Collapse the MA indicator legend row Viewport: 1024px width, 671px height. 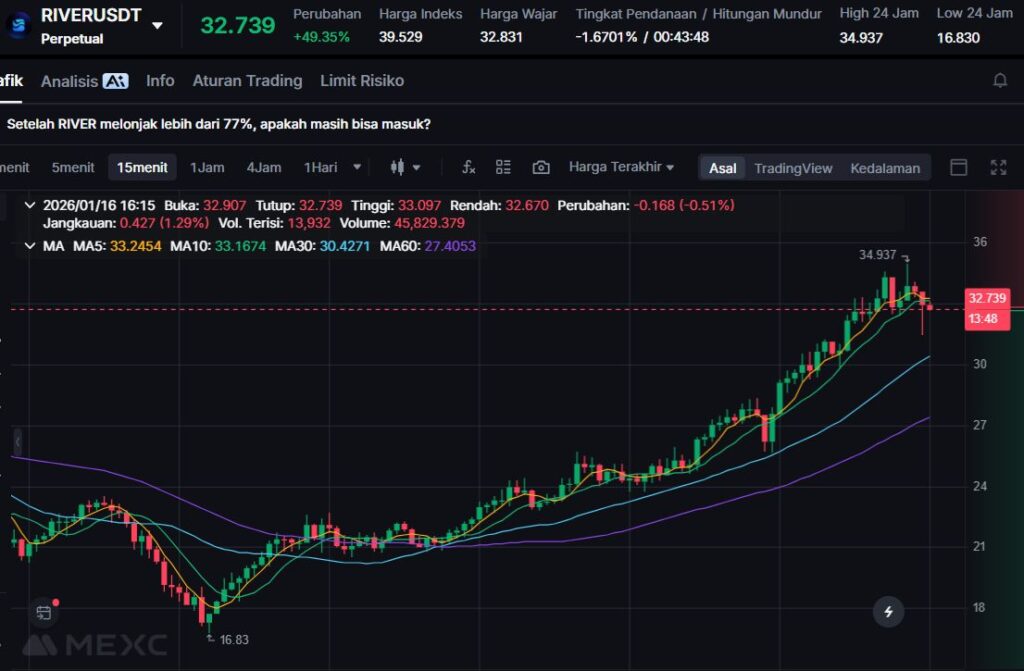[29, 245]
